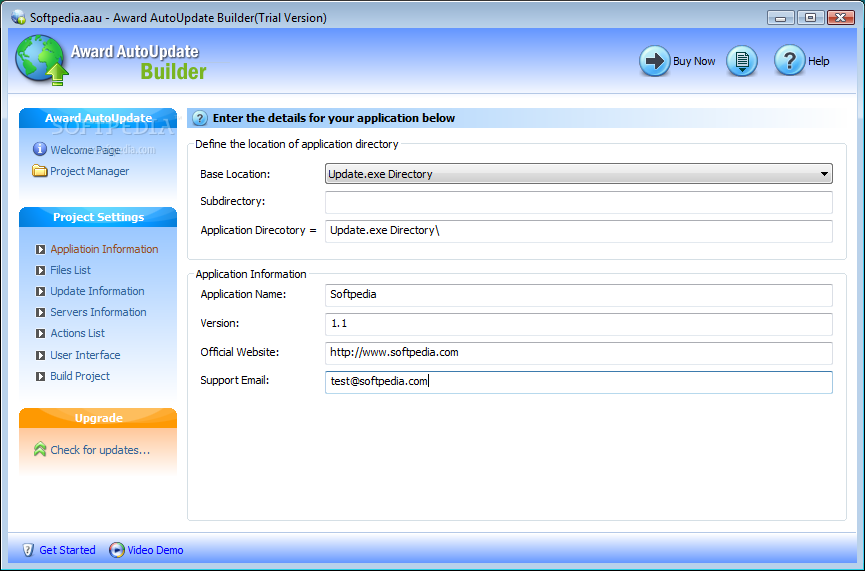Click the Project Settings panel header
865x571 pixels.
98,217
